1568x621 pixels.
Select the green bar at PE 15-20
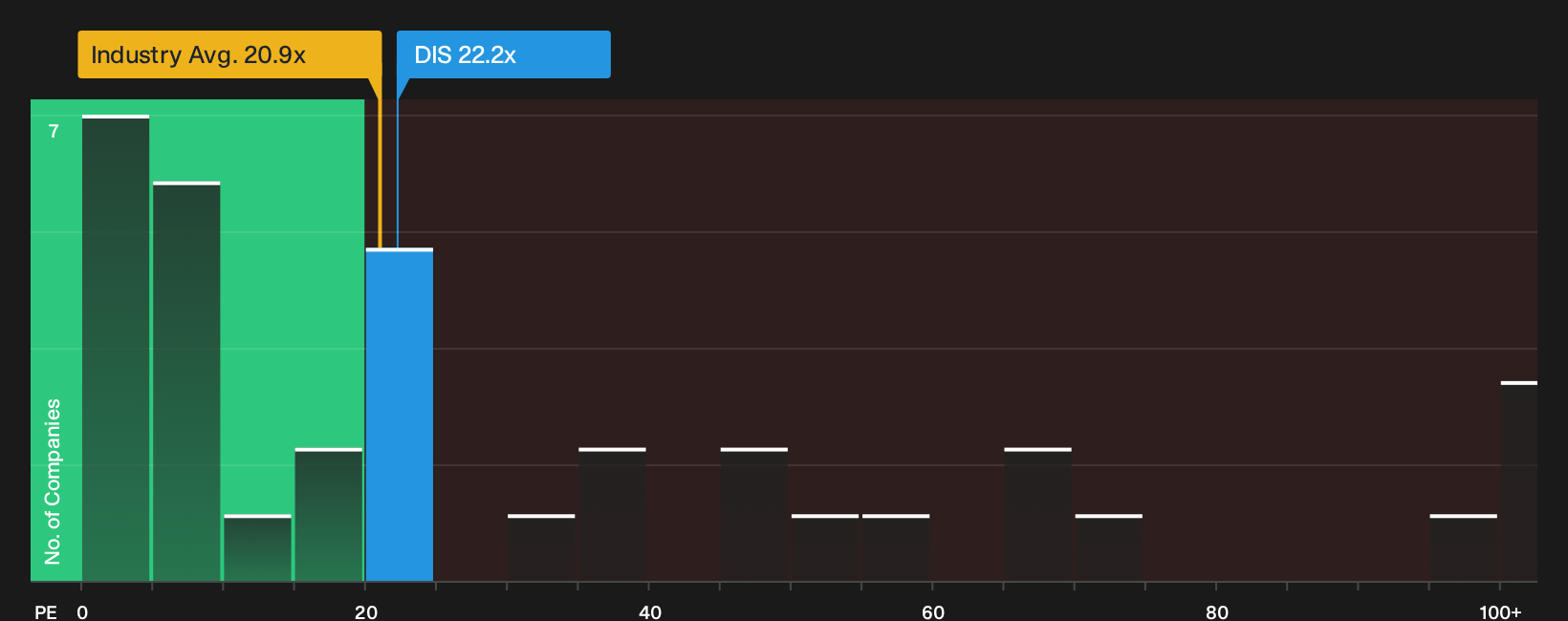click(329, 514)
